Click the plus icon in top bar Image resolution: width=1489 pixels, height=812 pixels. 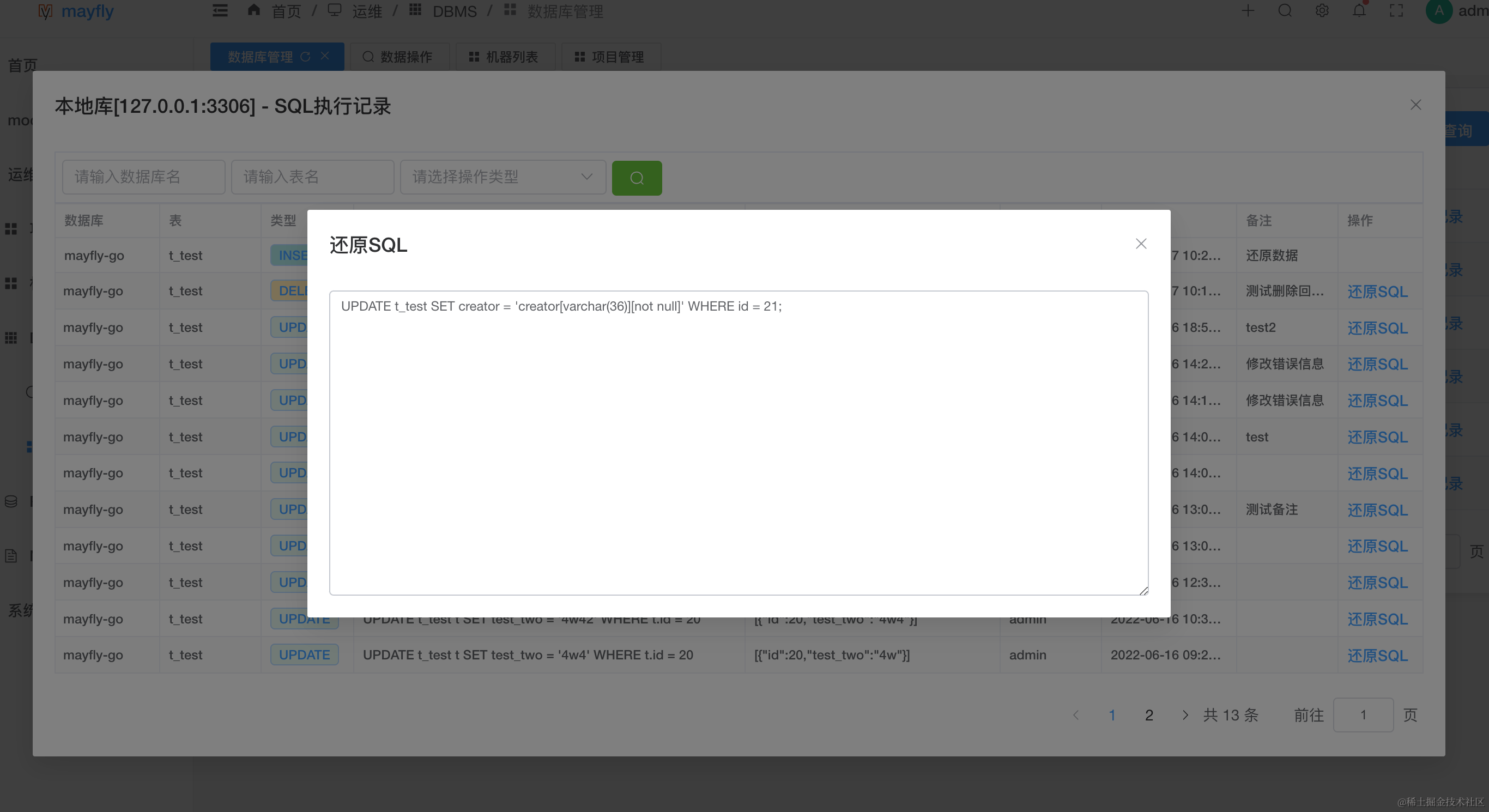coord(1248,10)
